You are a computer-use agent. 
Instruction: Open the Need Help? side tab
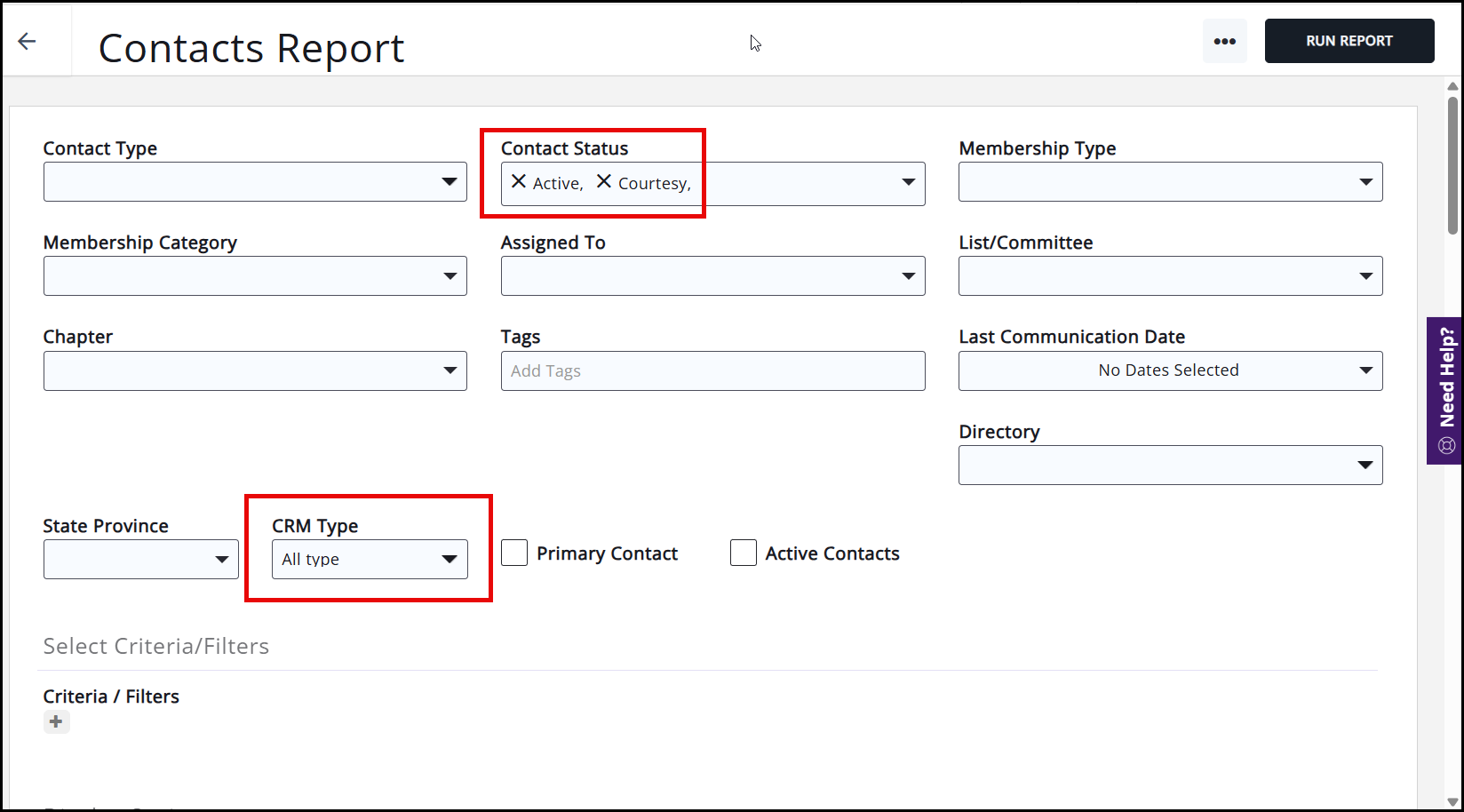pos(1445,390)
